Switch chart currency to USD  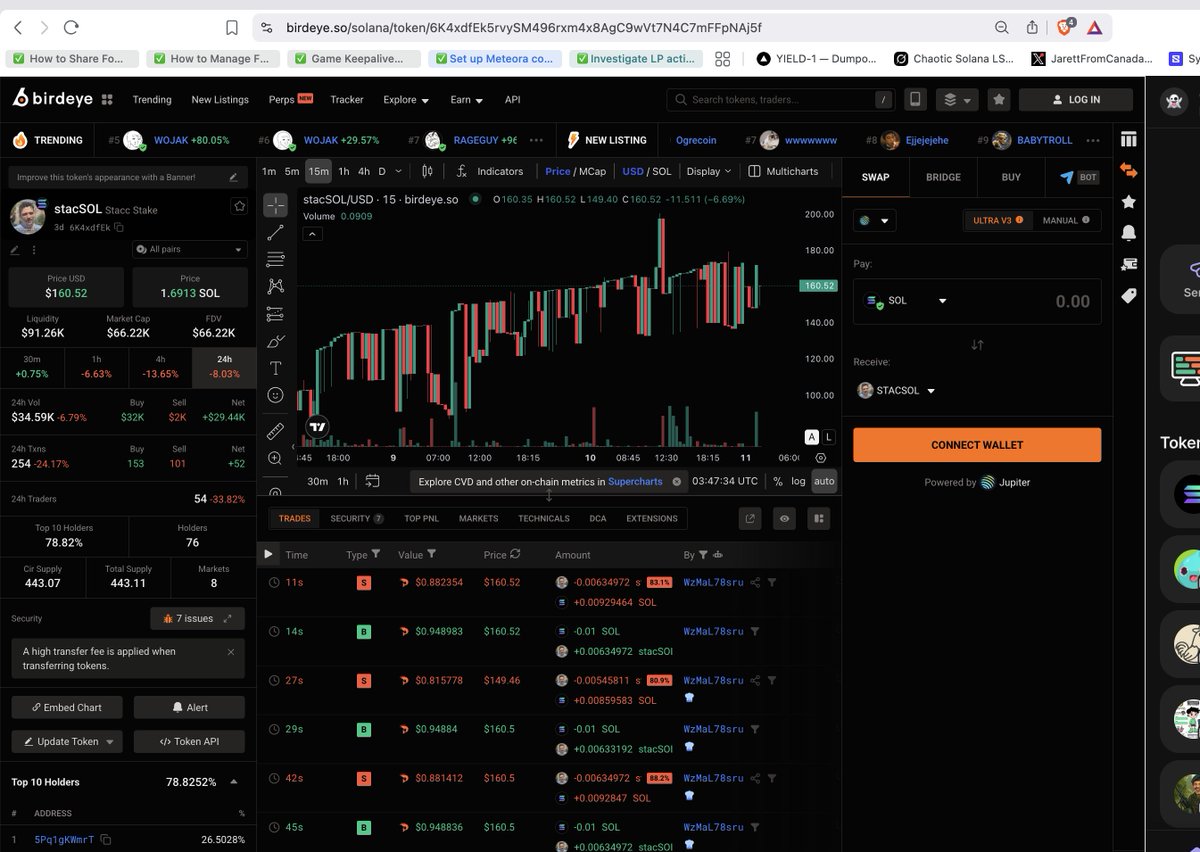pos(633,171)
